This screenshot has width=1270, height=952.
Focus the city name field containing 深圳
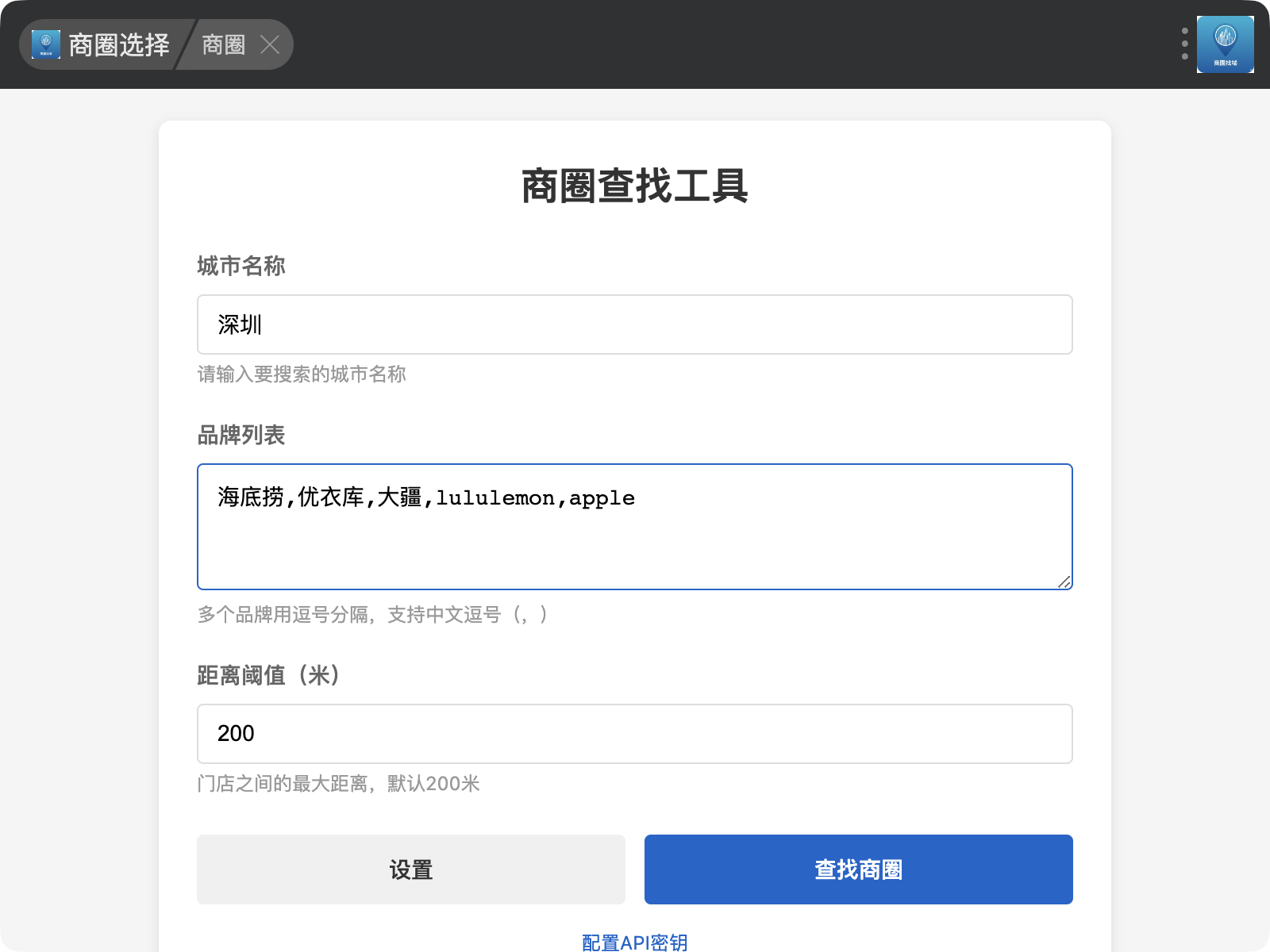(634, 324)
